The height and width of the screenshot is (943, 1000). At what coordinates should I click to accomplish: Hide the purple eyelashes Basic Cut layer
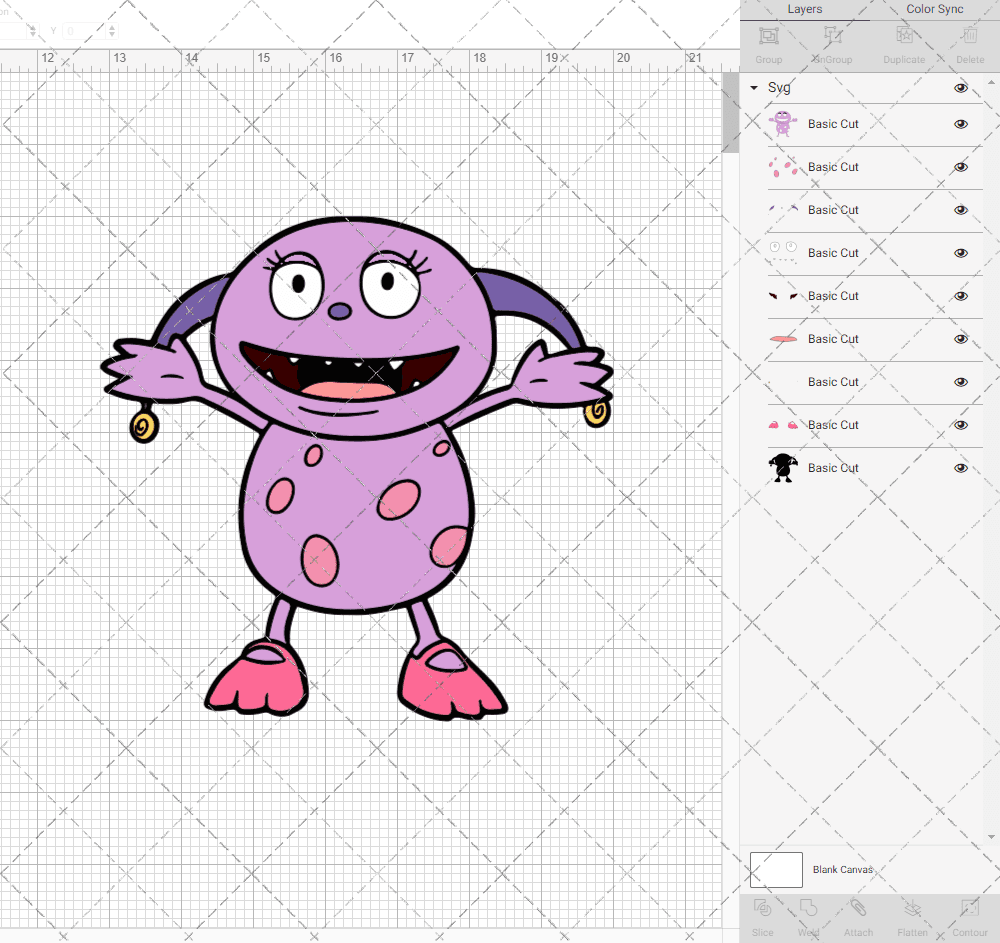tap(960, 210)
